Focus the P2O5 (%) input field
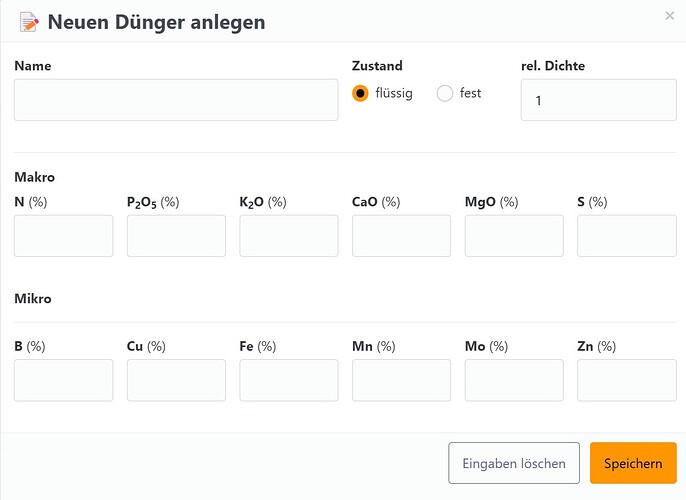 click(176, 236)
